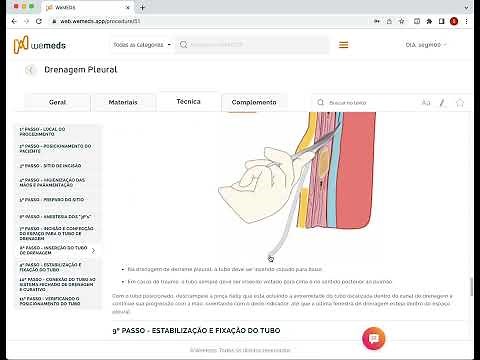Go to 1º Passo - Local do Procedimento
Screen dimensions: 480x360
[57, 132]
